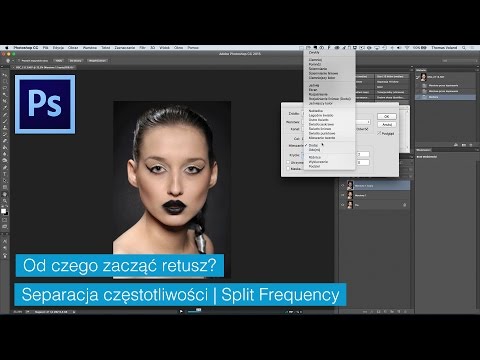Choose Nakładka blend mode from list
Image resolution: width=480 pixels, height=360 pixels.
click(x=315, y=111)
